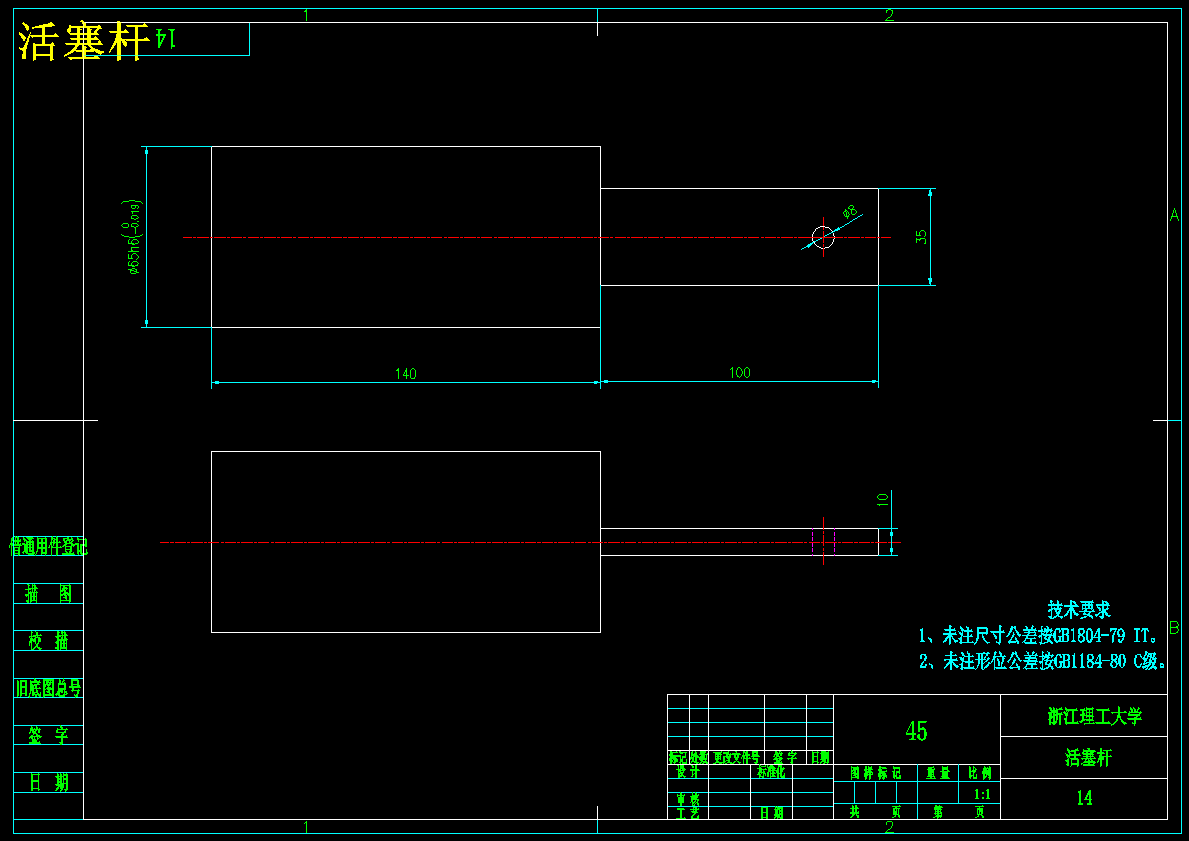Select 日期 in left margin strip
Viewport: 1189px width, 841px height.
pos(49,782)
